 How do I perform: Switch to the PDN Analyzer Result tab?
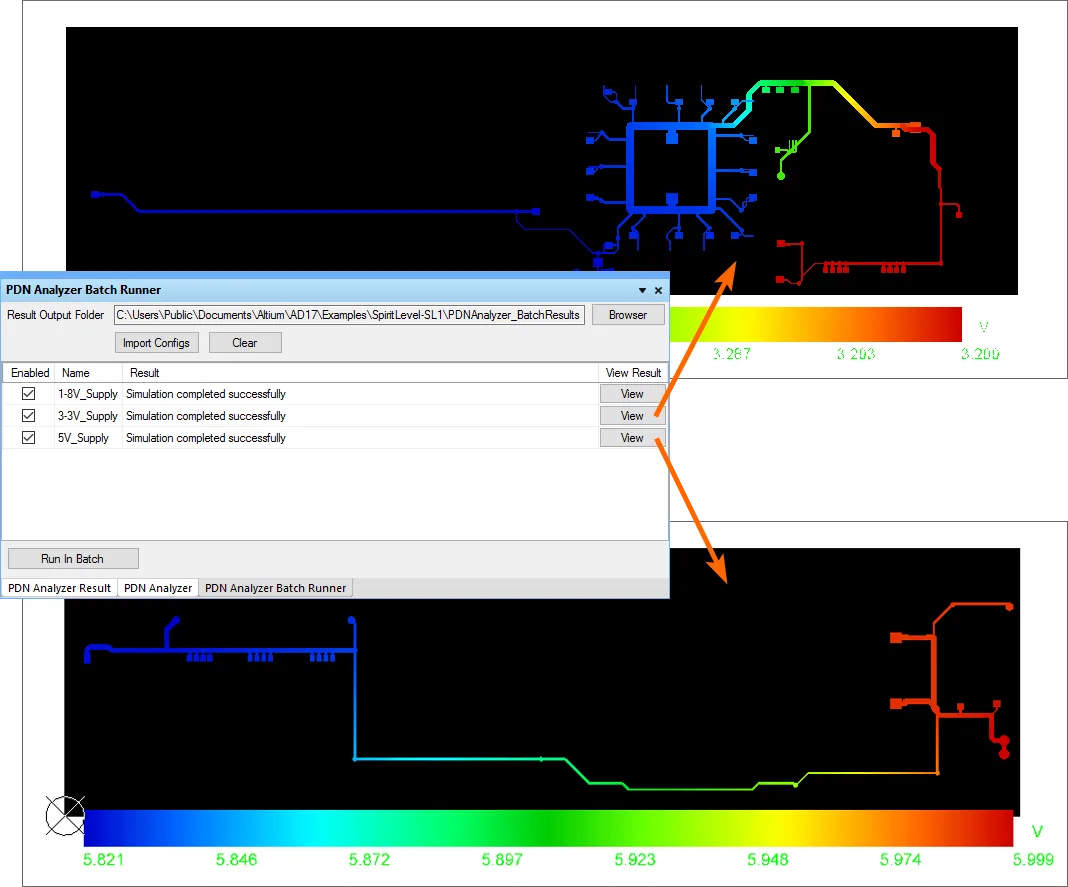point(60,588)
